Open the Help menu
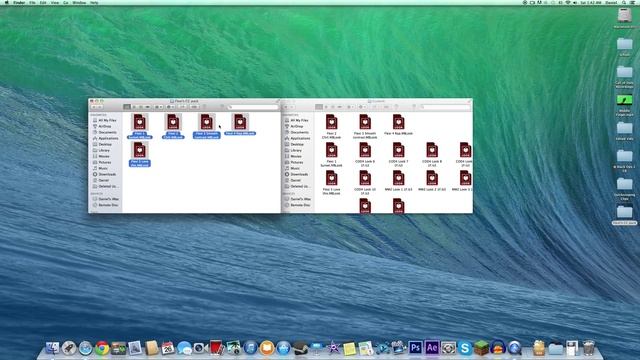Viewport: 640px width, 360px height. point(94,2)
